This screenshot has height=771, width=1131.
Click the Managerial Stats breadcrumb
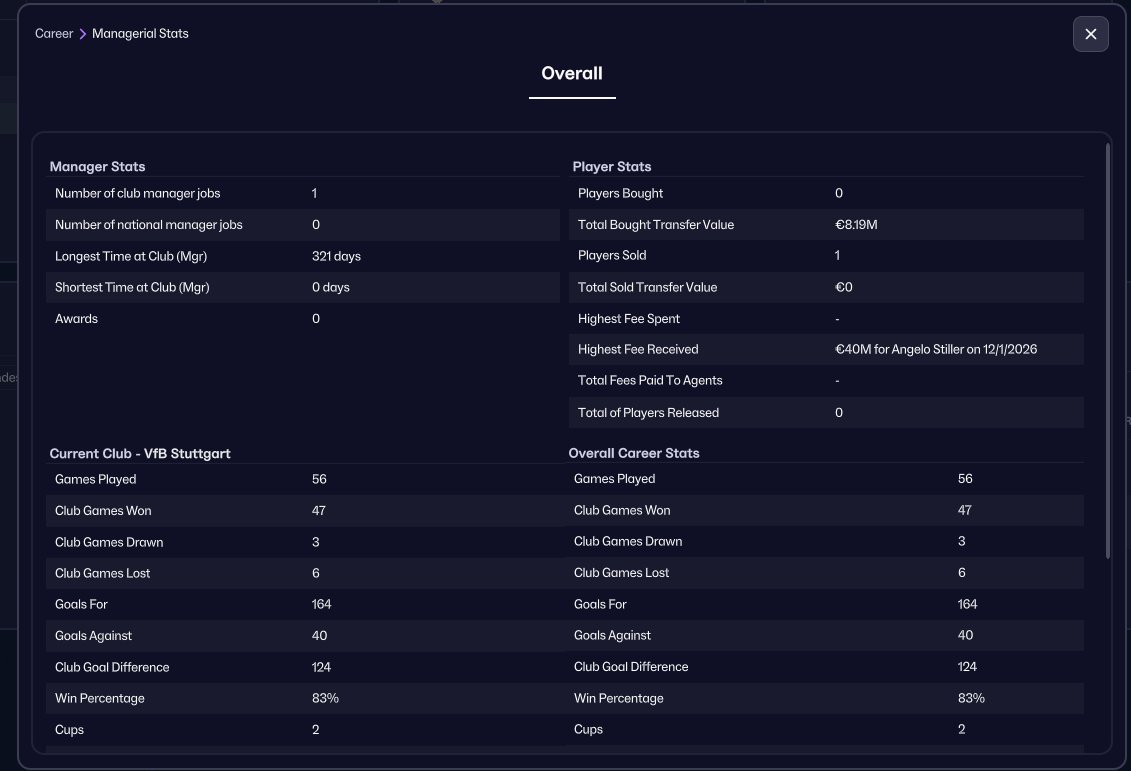pos(140,33)
